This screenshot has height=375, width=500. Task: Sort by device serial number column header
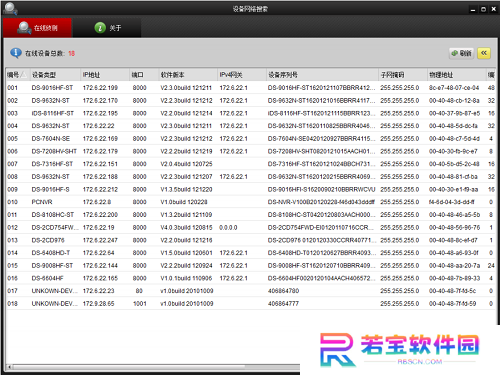[322, 75]
